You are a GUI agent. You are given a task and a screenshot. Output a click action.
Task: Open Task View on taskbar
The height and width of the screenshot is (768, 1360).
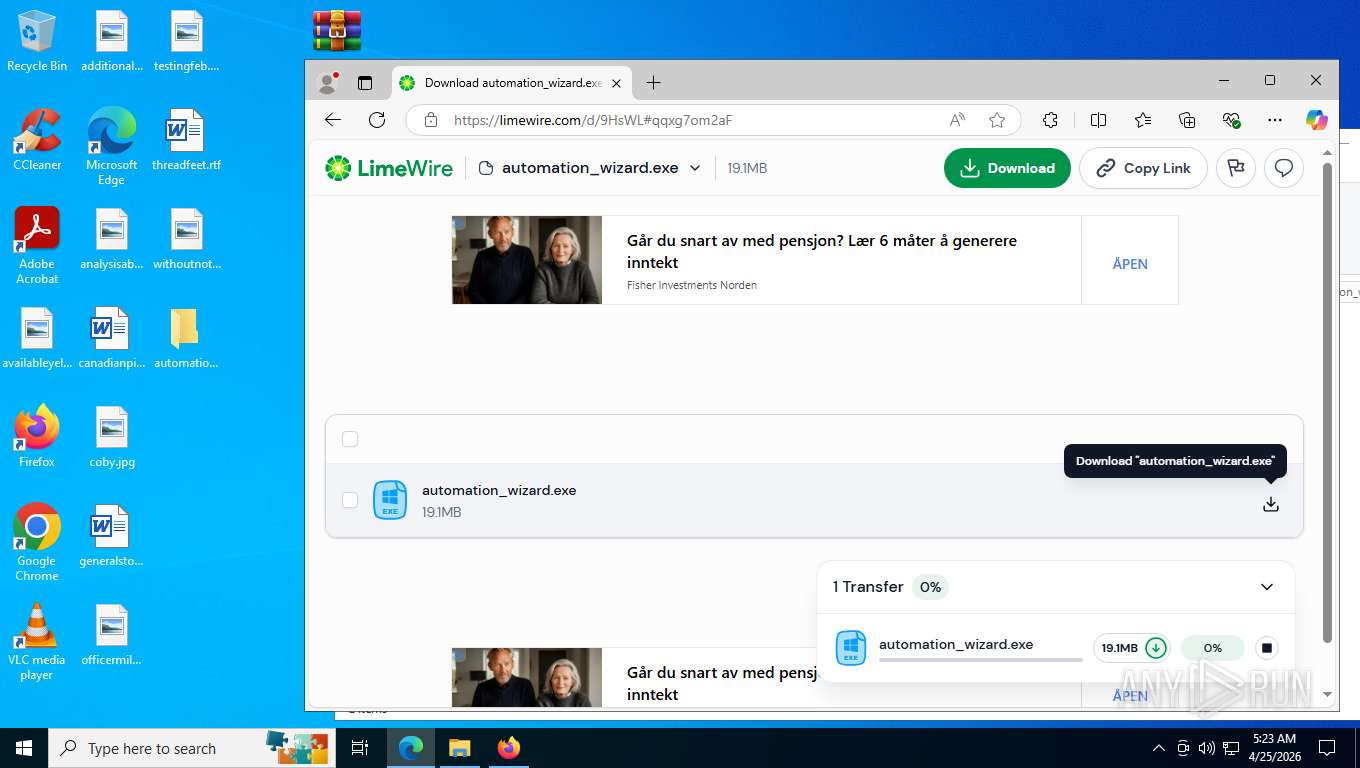(x=360, y=748)
